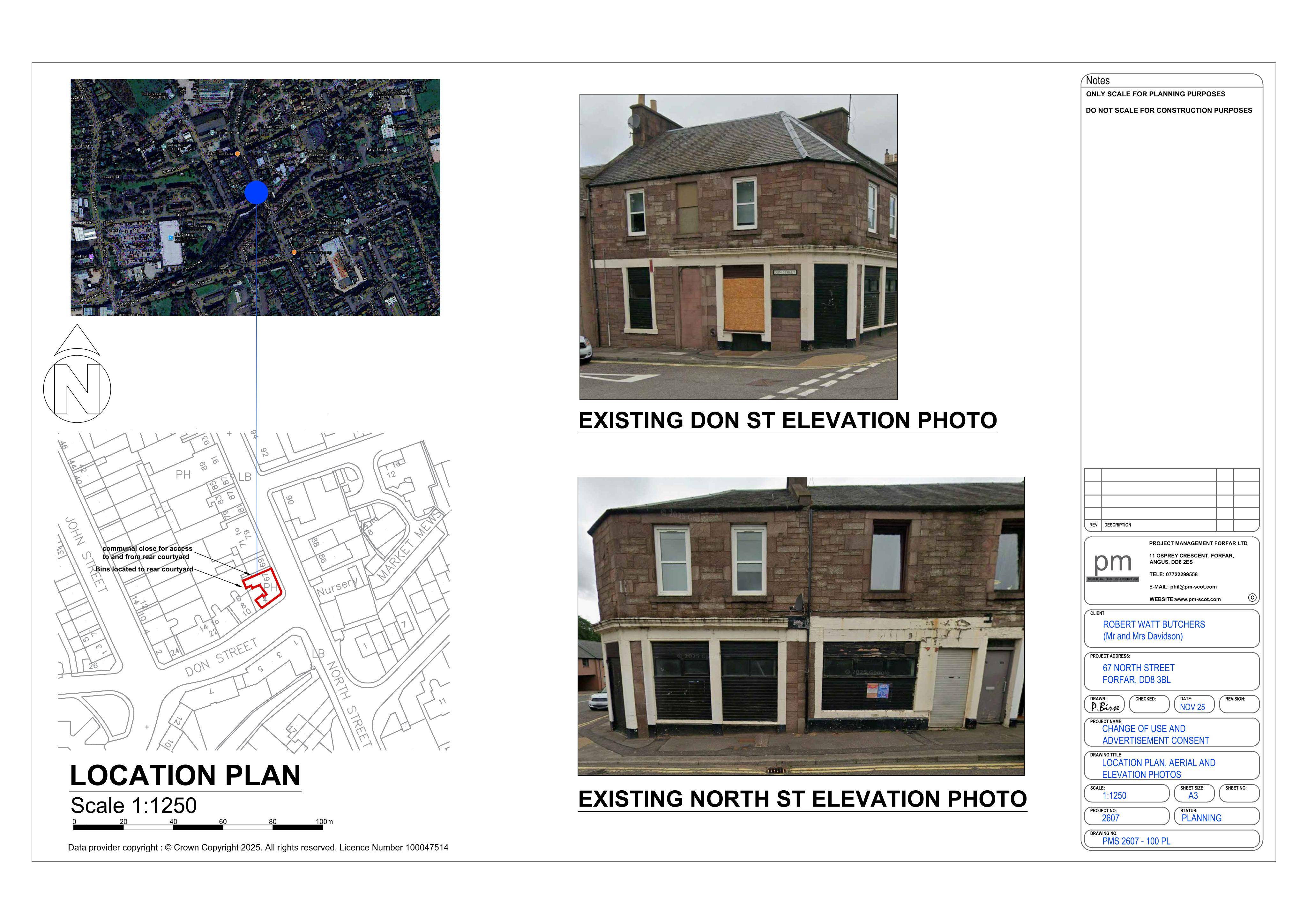Click title block scale value '1:1250'
Image resolution: width=1307 pixels, height=924 pixels.
coord(1114,796)
